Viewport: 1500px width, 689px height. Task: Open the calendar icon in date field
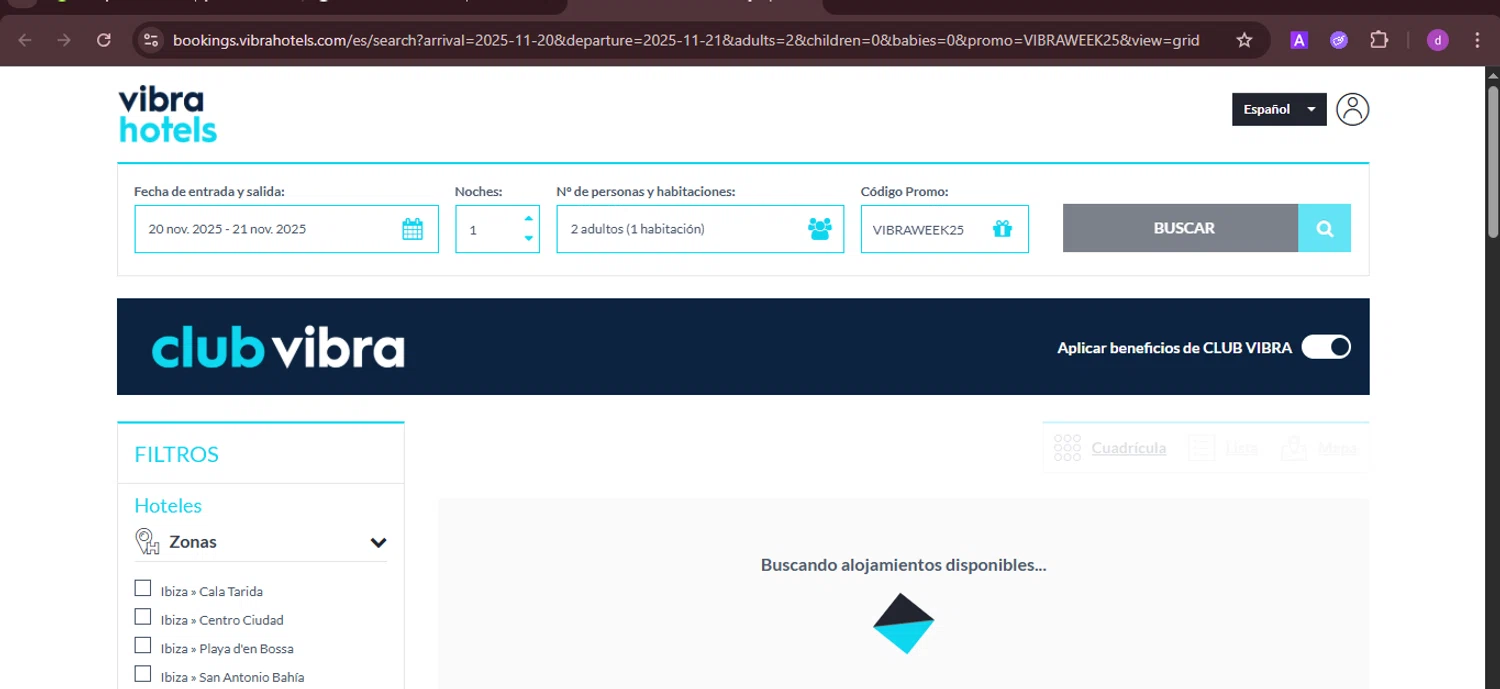coord(412,229)
